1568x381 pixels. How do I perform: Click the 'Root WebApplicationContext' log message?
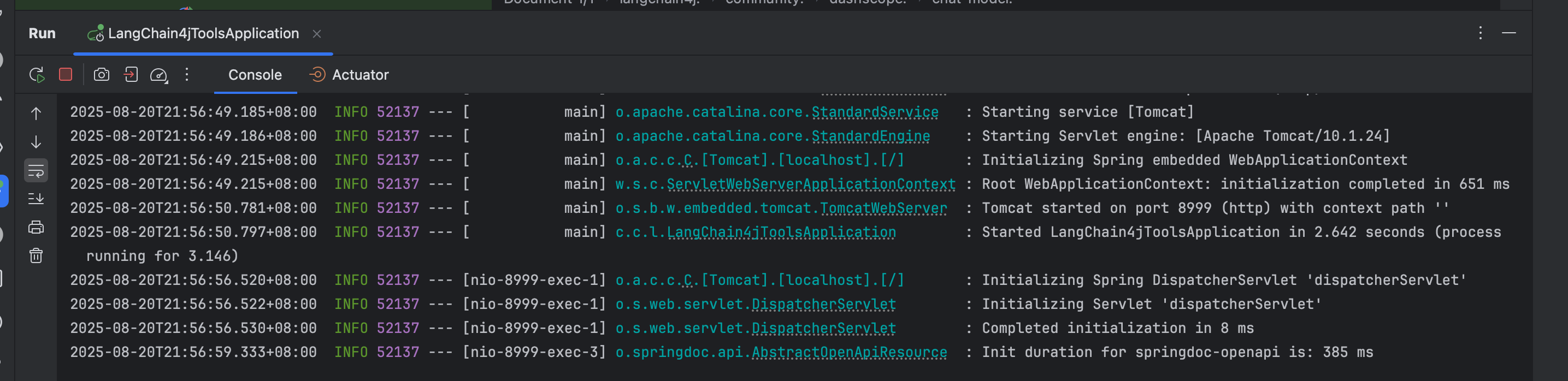coord(1246,184)
